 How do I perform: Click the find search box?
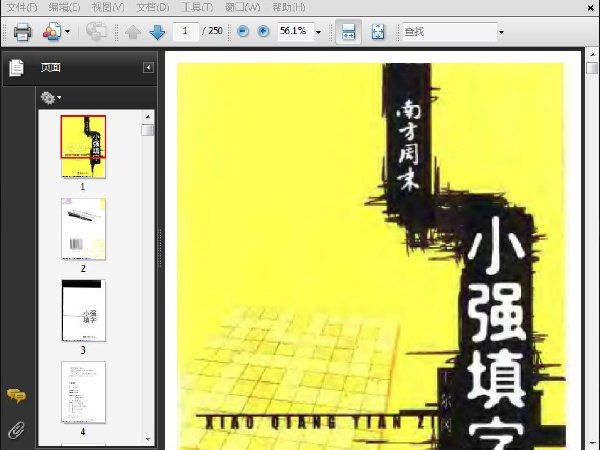click(x=449, y=32)
